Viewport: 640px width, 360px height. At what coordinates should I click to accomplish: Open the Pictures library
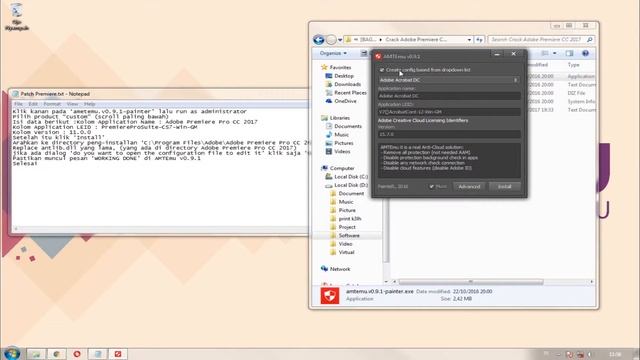[343, 143]
